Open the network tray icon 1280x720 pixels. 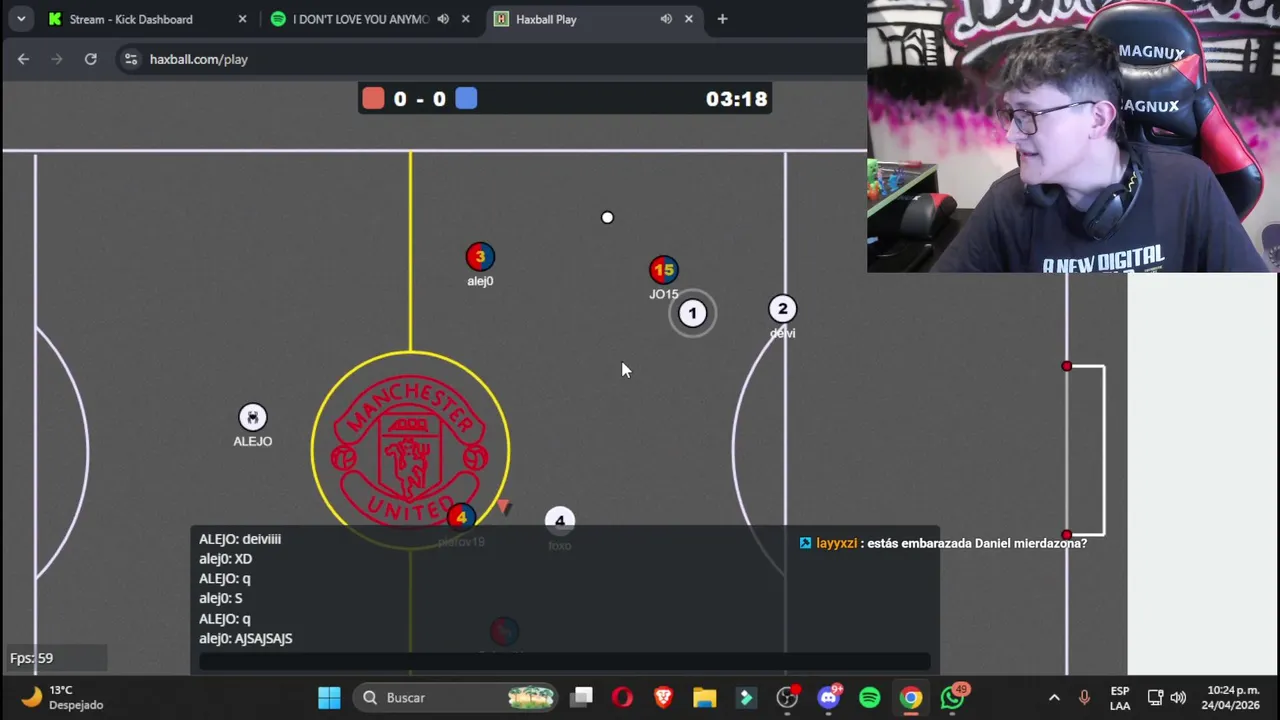click(1155, 697)
